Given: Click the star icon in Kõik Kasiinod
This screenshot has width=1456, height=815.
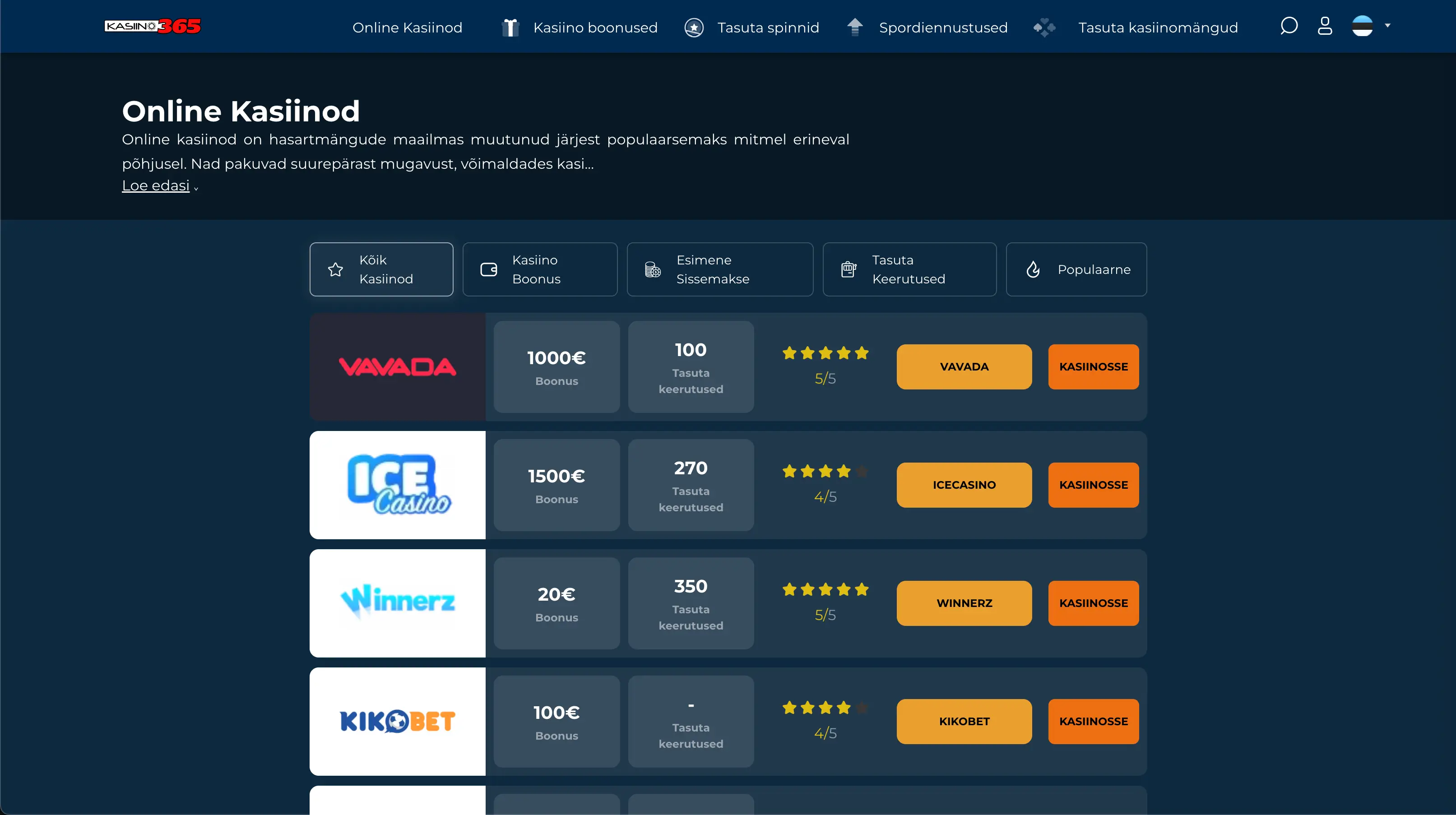Looking at the screenshot, I should click(336, 269).
